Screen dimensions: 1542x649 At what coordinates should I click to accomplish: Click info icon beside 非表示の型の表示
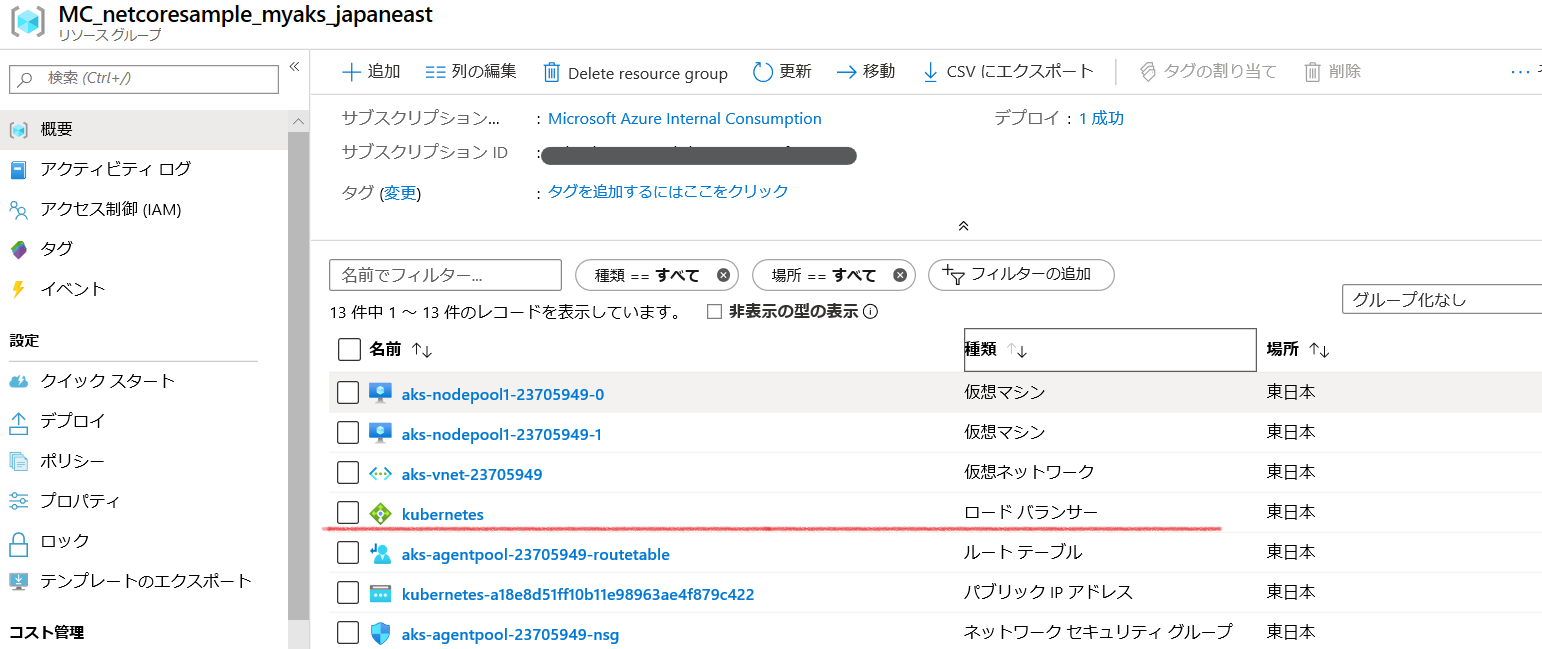870,312
